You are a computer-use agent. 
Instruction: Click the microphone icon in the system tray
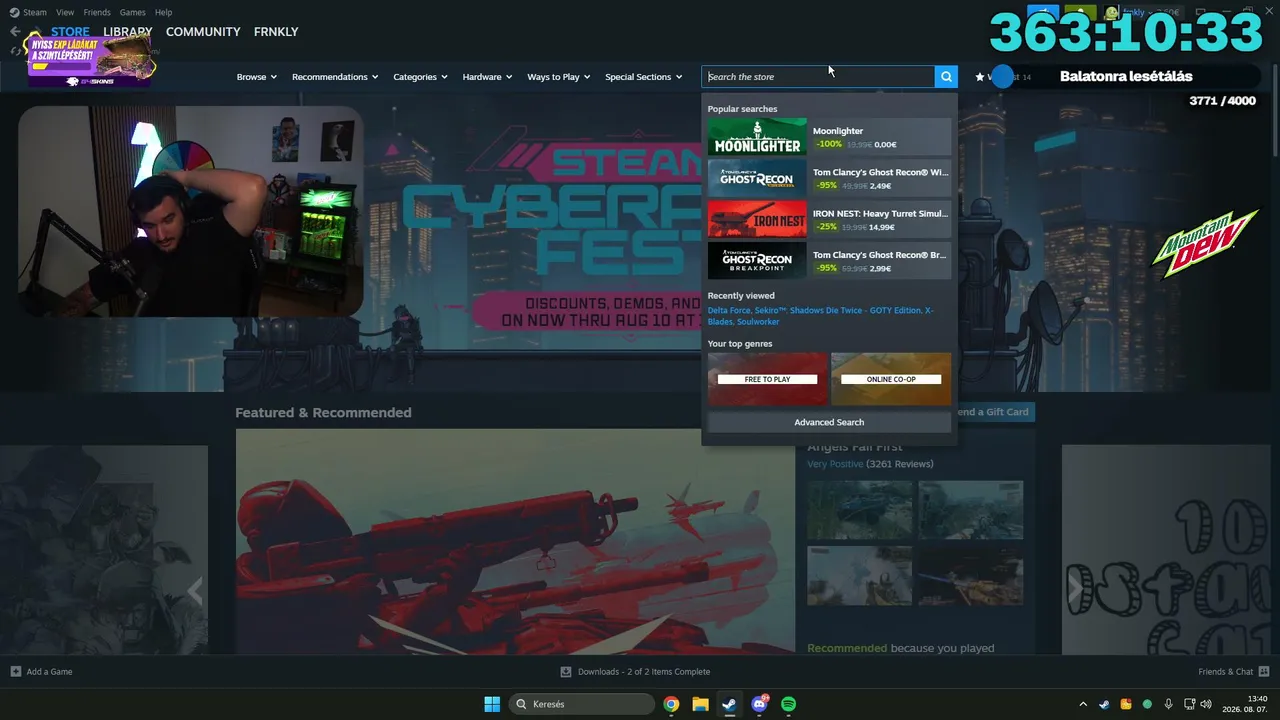click(x=1168, y=704)
